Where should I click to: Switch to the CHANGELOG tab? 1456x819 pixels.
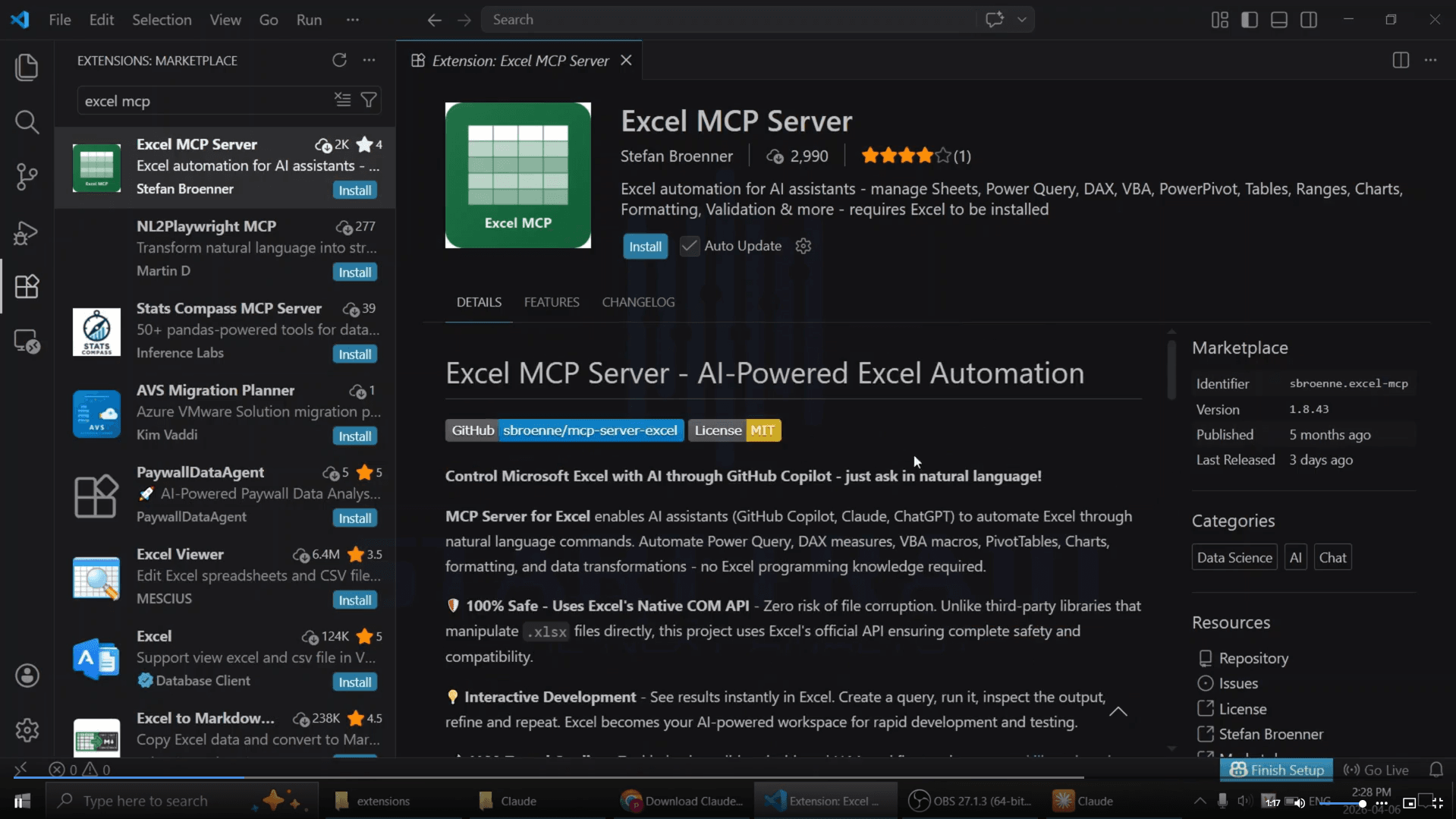(x=638, y=302)
